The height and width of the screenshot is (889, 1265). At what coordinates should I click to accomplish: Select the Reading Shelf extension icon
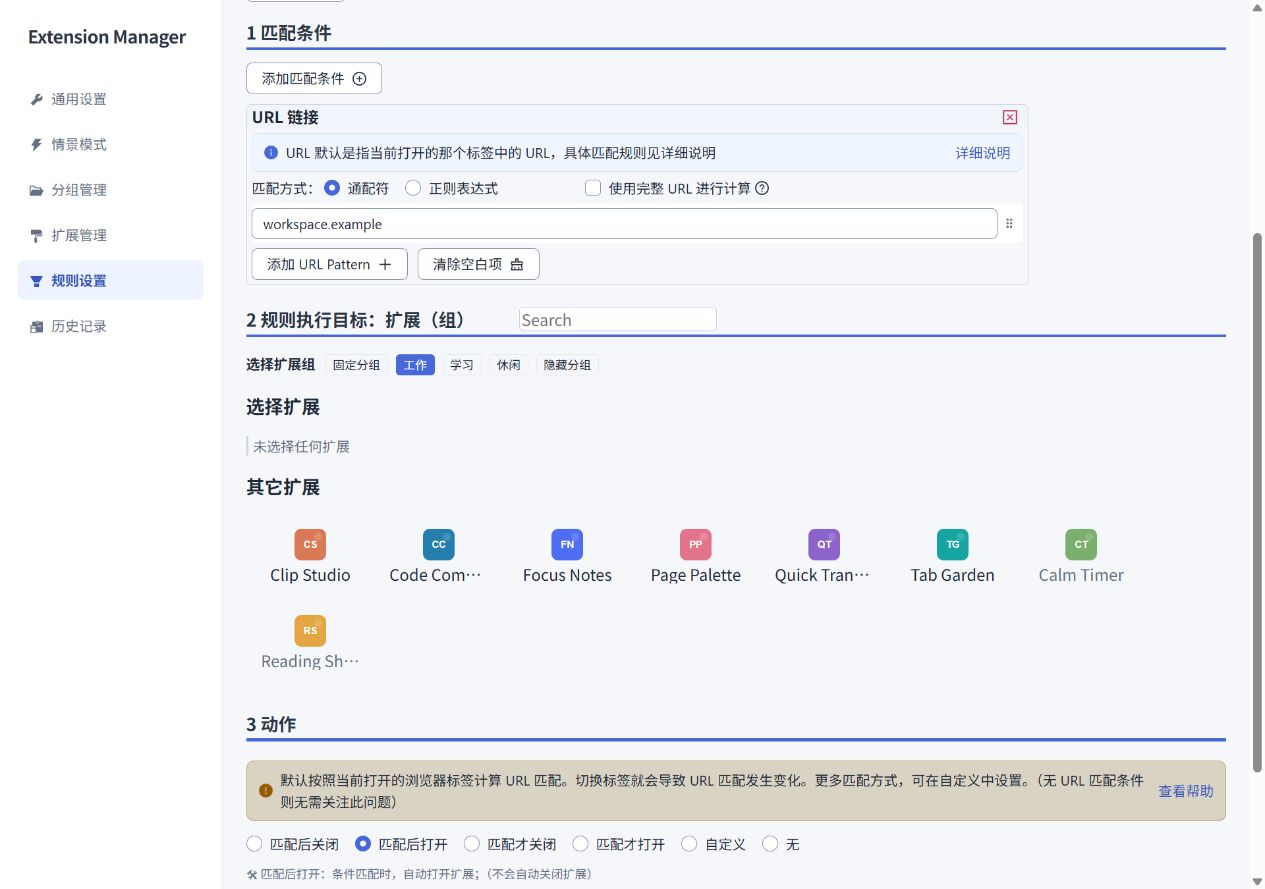310,631
